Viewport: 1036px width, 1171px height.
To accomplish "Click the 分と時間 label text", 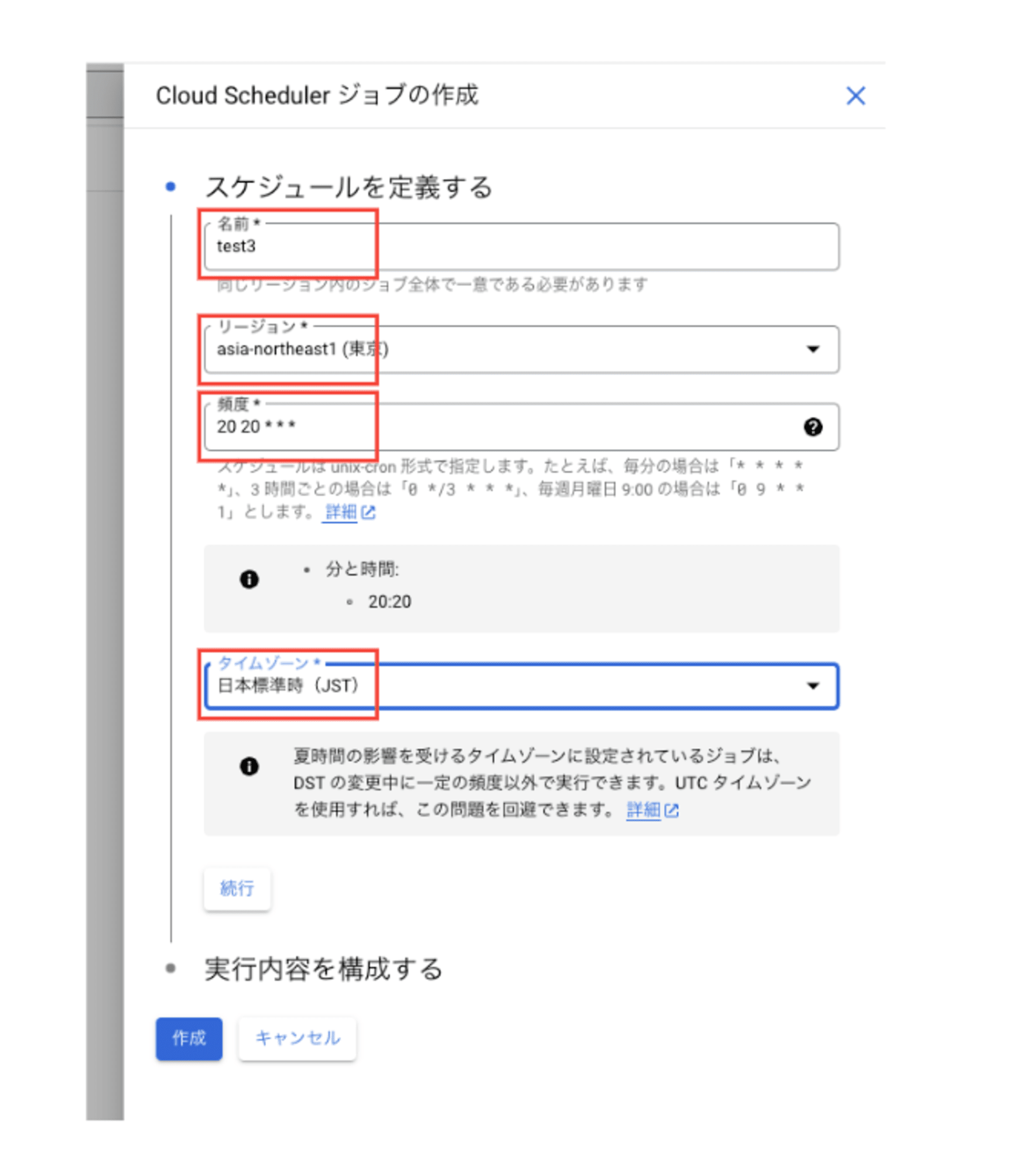I will click(362, 569).
